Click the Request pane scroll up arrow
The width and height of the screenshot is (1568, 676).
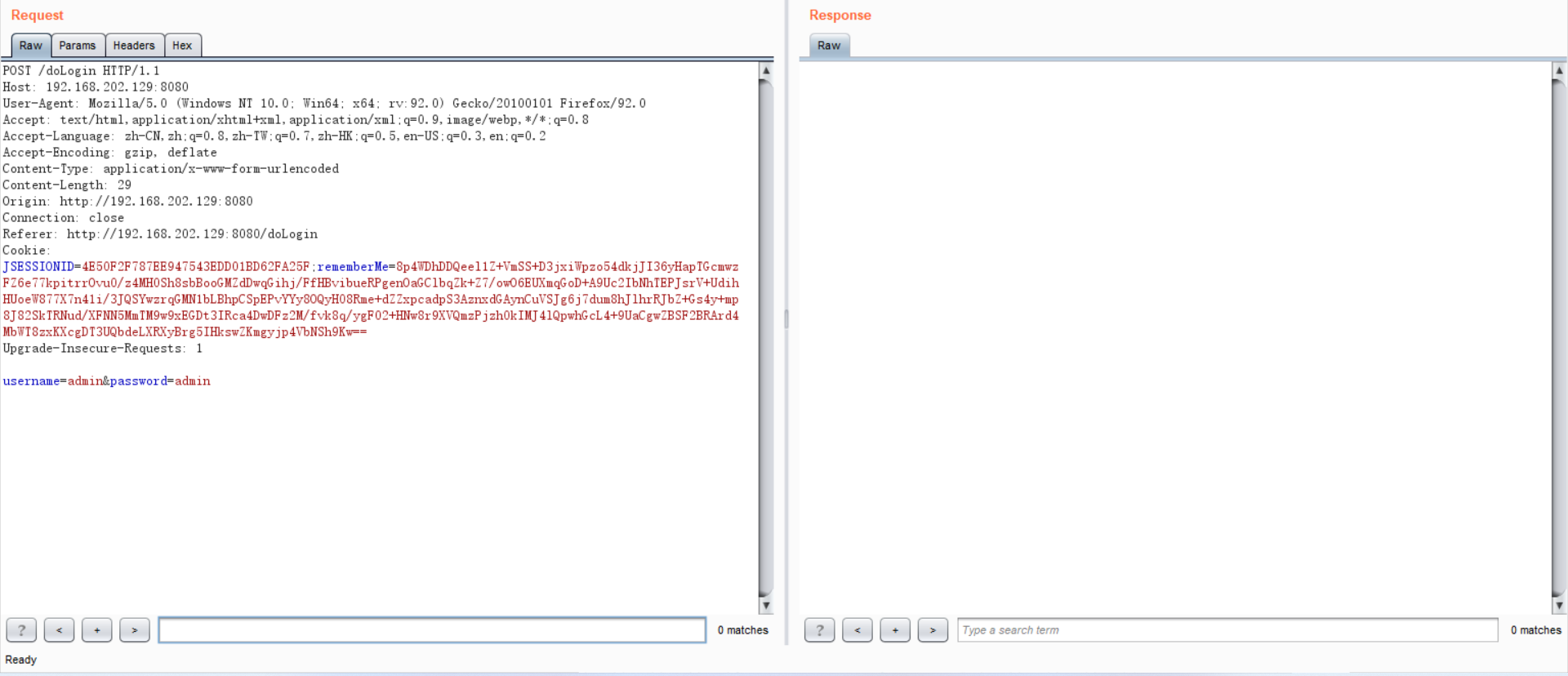click(766, 70)
